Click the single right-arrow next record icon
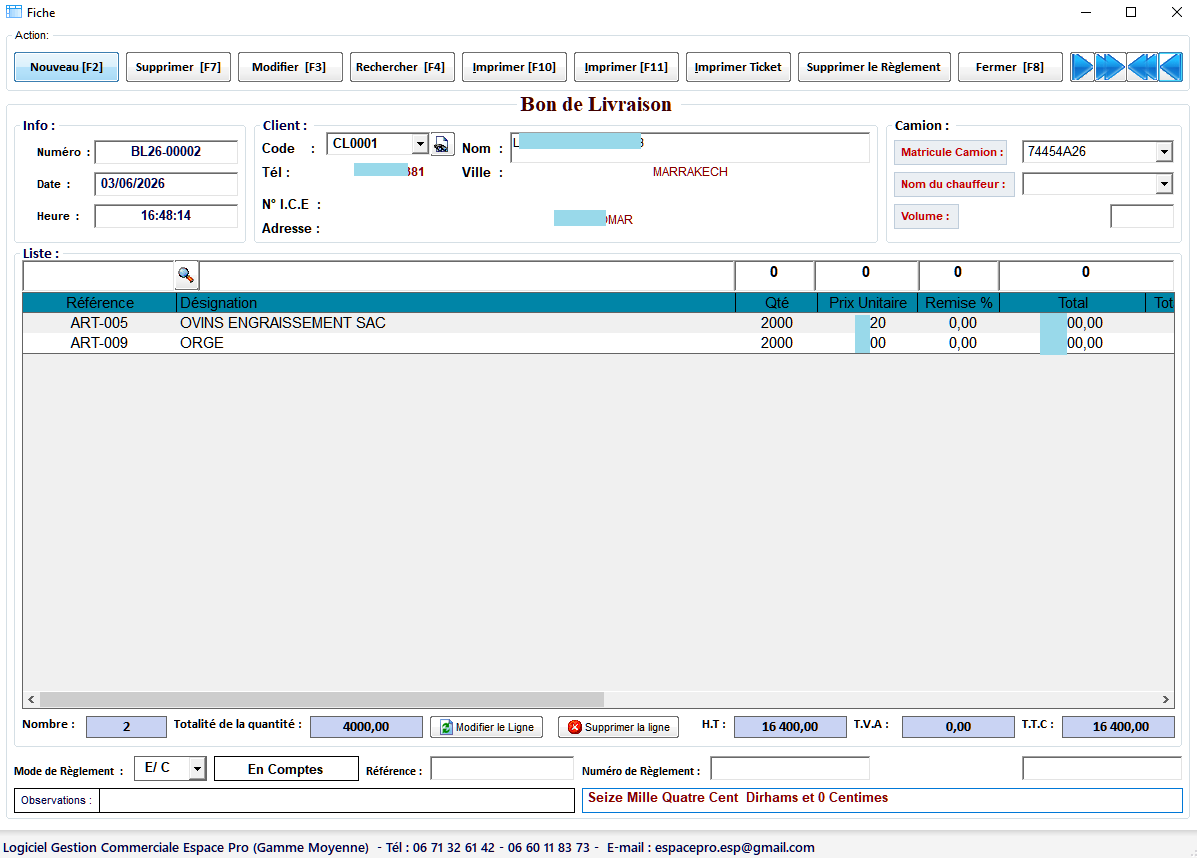 tap(1082, 67)
